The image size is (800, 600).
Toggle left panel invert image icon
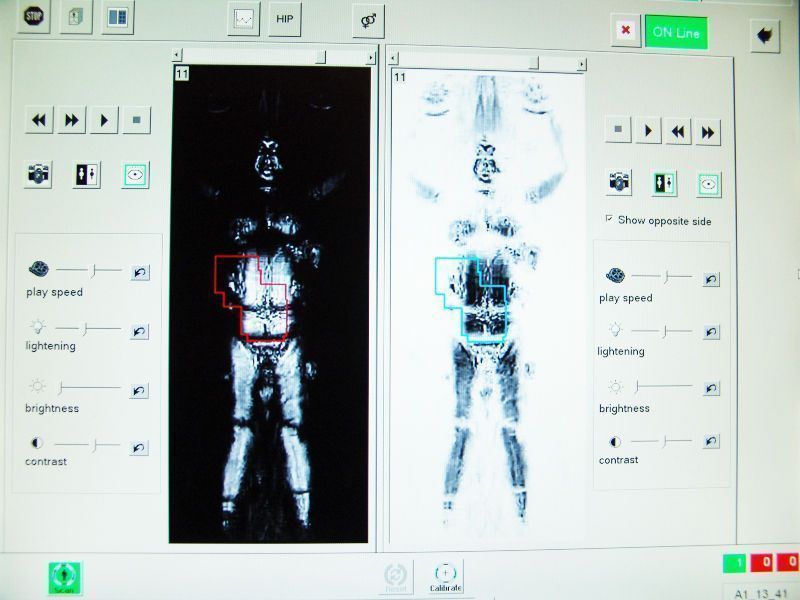(x=86, y=175)
